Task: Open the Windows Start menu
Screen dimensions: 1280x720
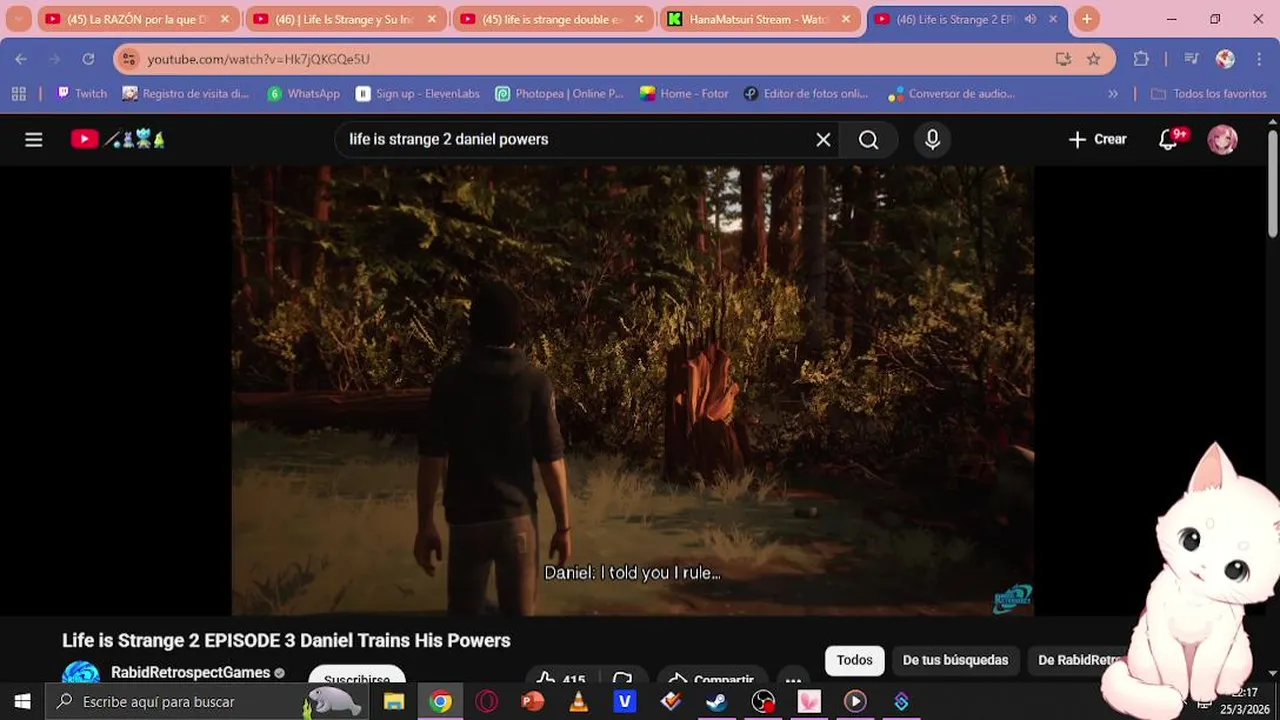Action: coord(22,702)
